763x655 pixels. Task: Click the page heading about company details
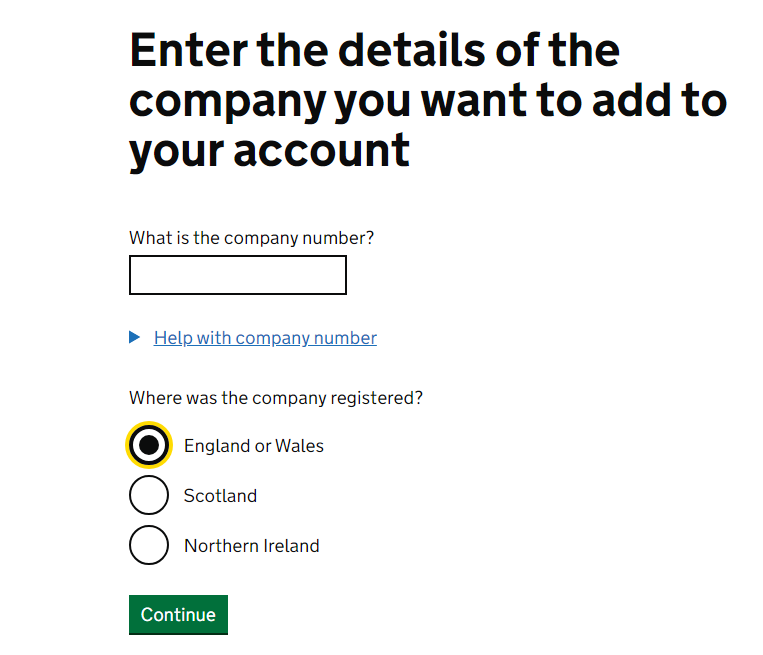428,100
